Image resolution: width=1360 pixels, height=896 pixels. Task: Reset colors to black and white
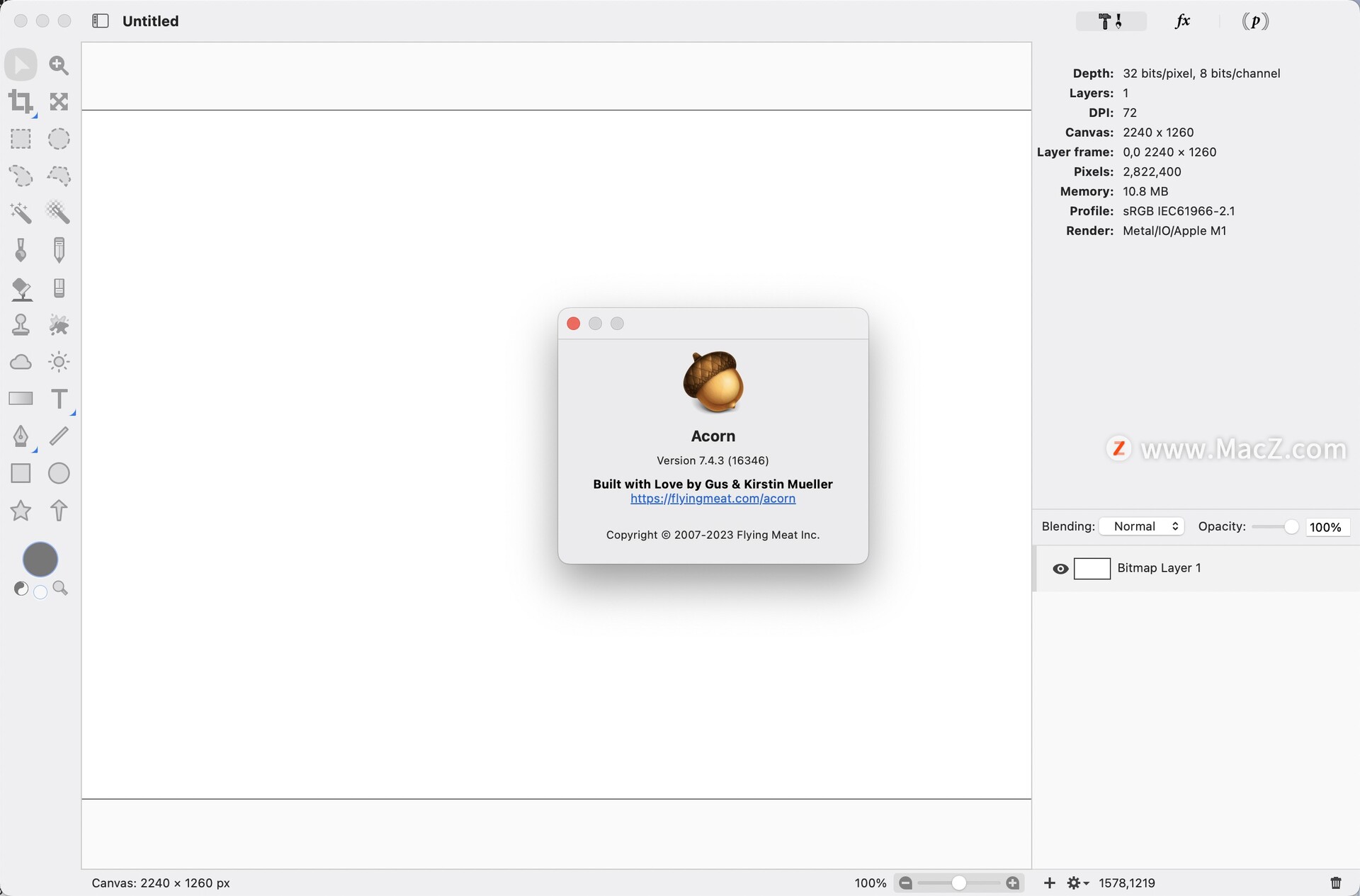(x=21, y=589)
